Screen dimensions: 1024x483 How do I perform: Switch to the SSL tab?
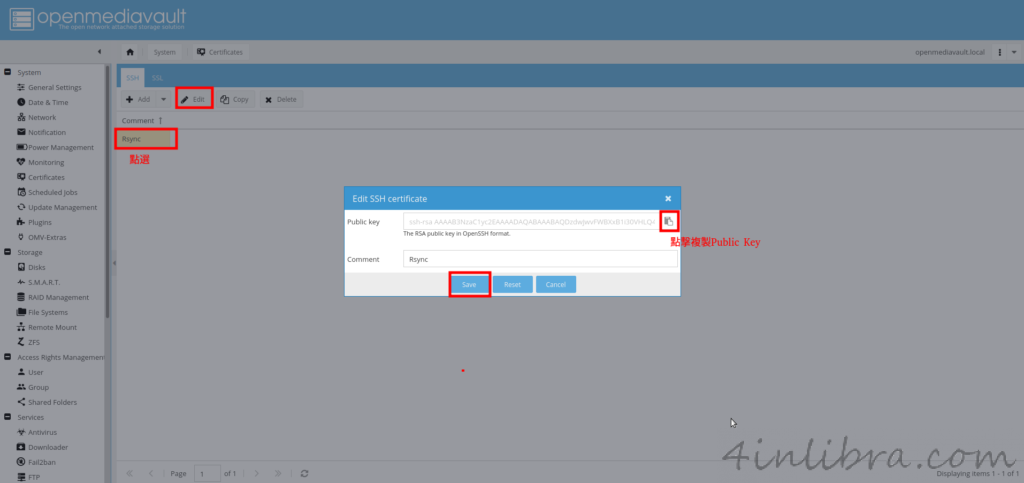[x=158, y=77]
